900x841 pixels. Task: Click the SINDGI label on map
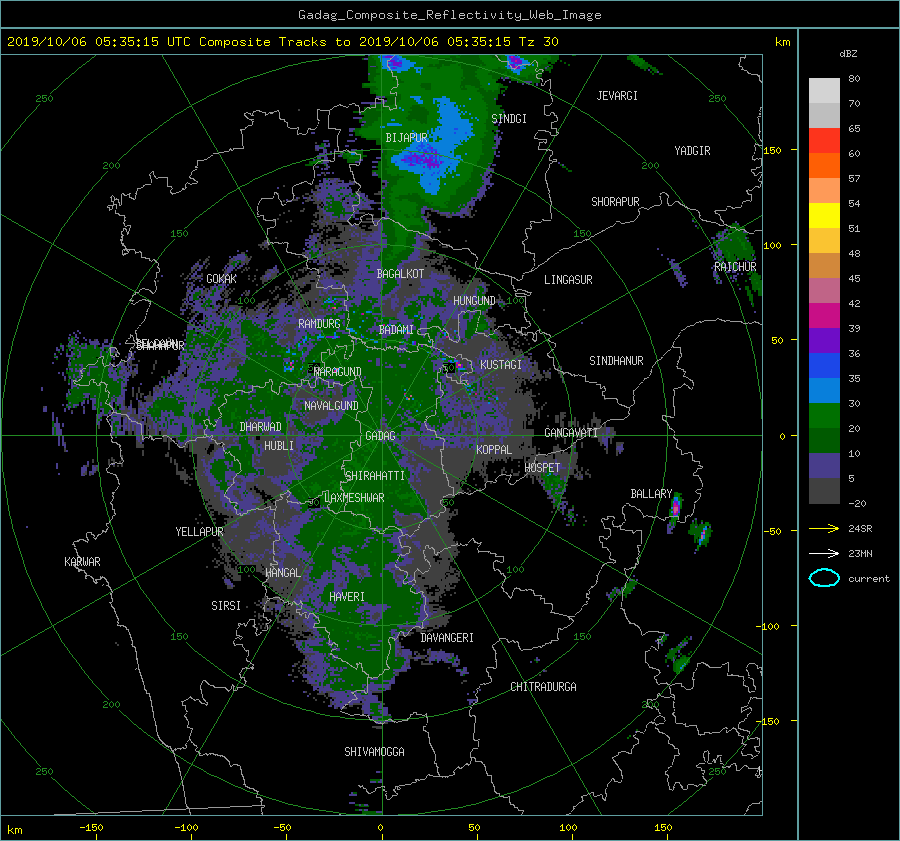click(509, 119)
